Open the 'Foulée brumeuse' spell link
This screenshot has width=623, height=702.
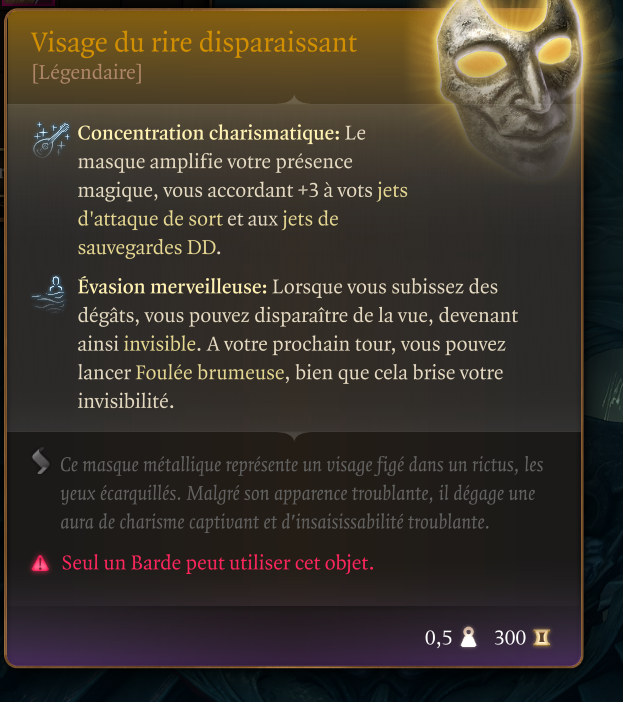click(x=210, y=373)
